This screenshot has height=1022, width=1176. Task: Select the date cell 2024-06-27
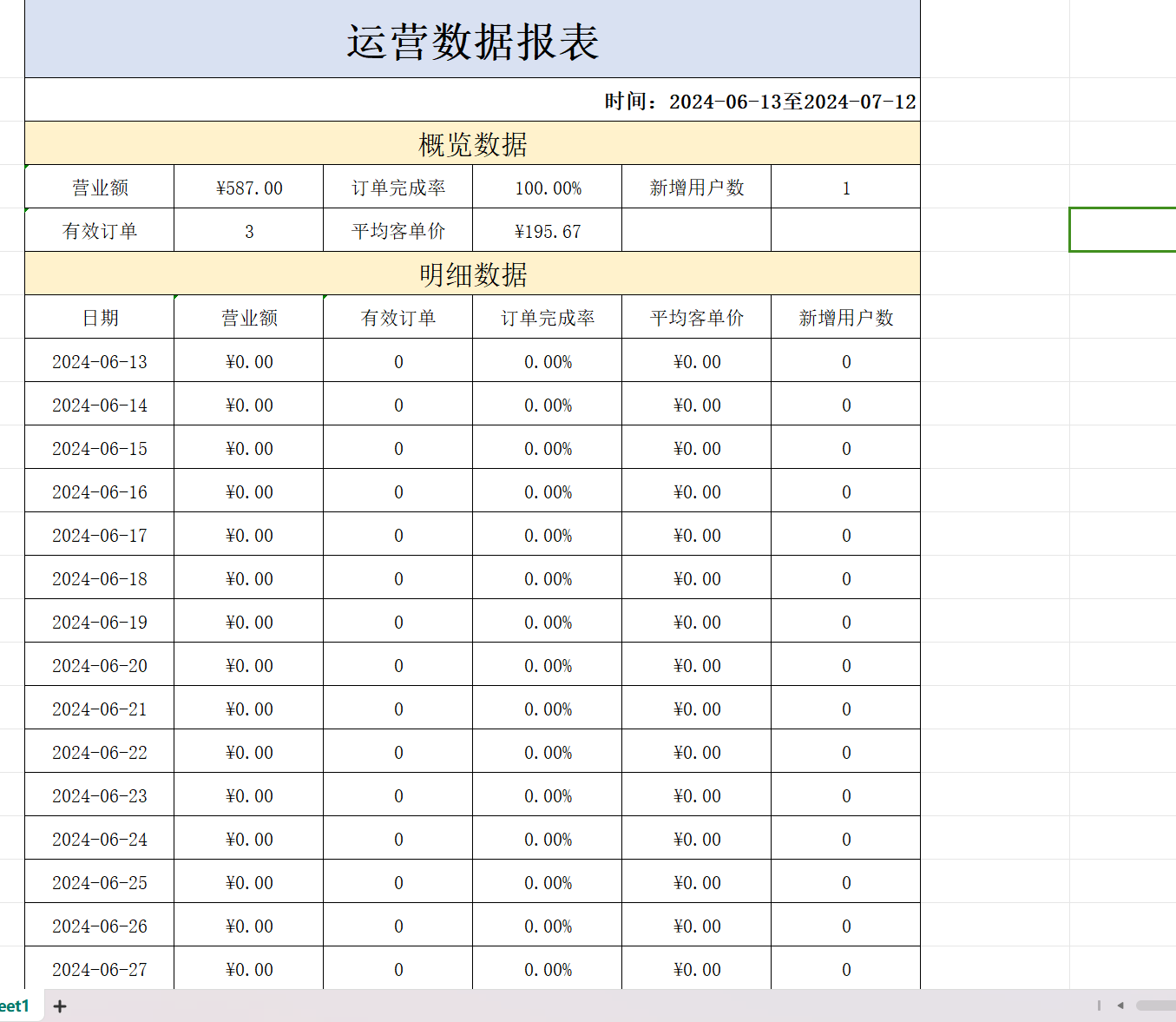click(x=100, y=968)
